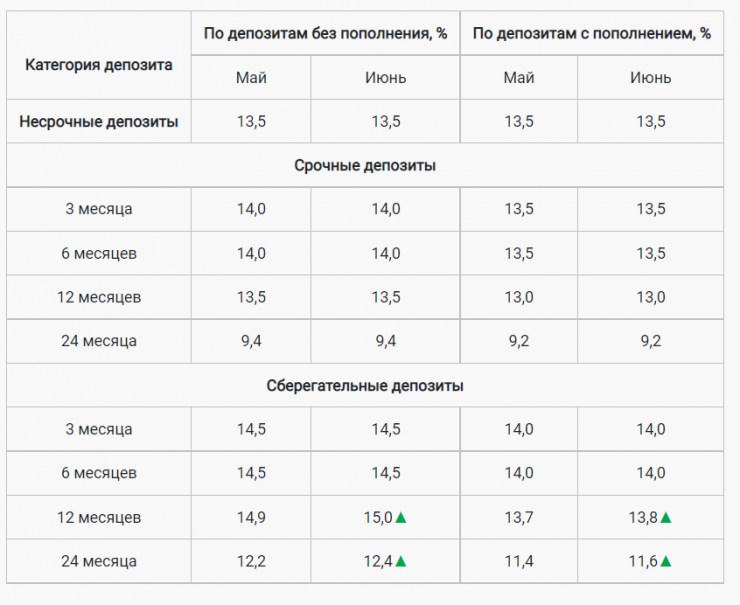
Task: Select '24 месяца' row under Срочные депозиты
Action: [x=99, y=341]
